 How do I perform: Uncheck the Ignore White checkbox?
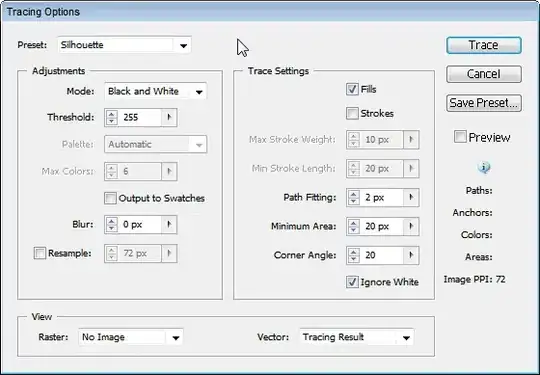pyautogui.click(x=352, y=282)
